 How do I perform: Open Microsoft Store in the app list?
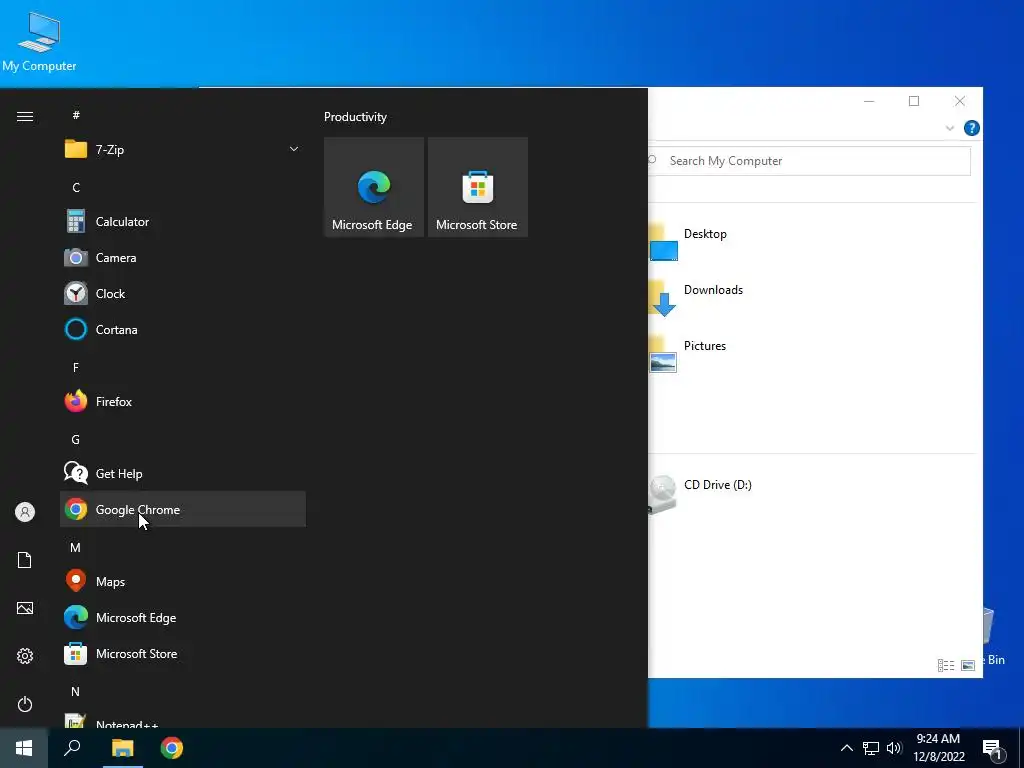coord(183,653)
